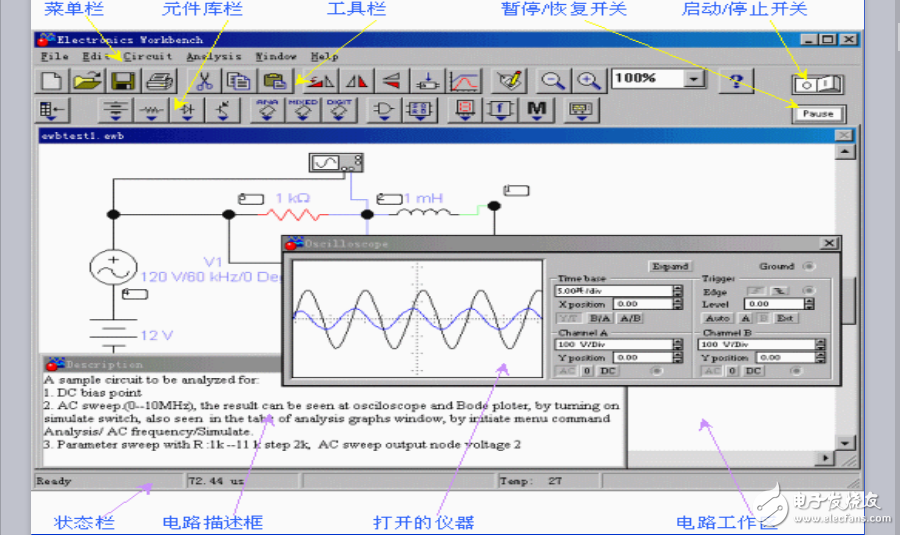Image resolution: width=900 pixels, height=535 pixels.
Task: Click the Flip Vertical icon
Action: click(392, 81)
